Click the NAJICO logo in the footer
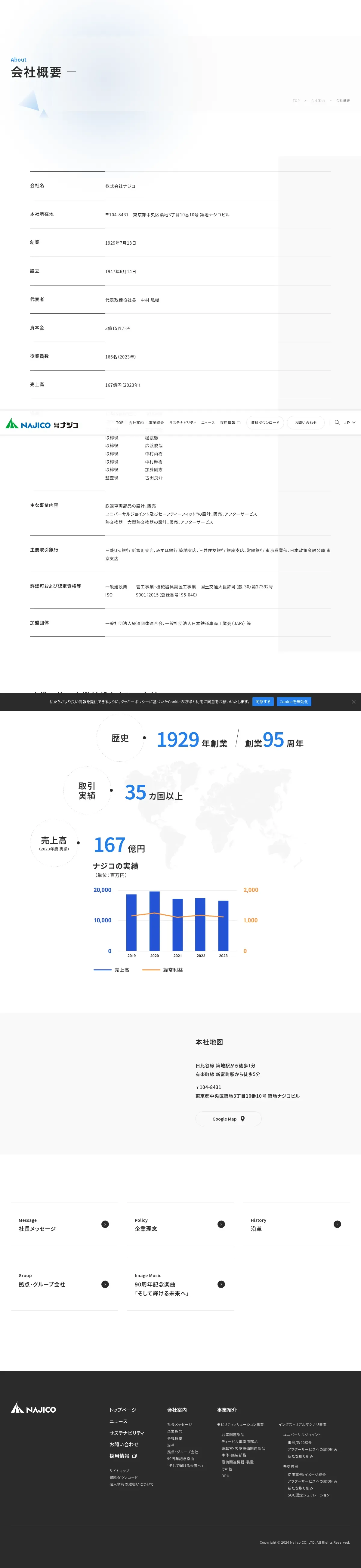 (33, 1408)
